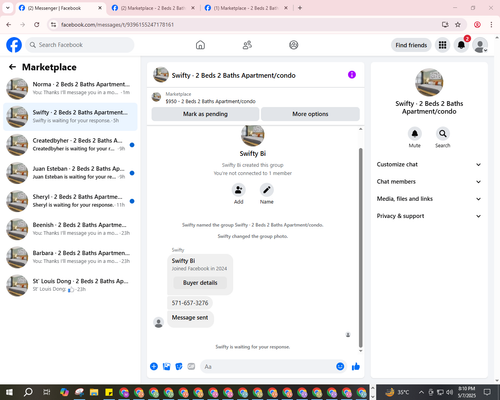Switch to third Marketplace browser tab
The width and height of the screenshot is (500, 400).
[246, 8]
